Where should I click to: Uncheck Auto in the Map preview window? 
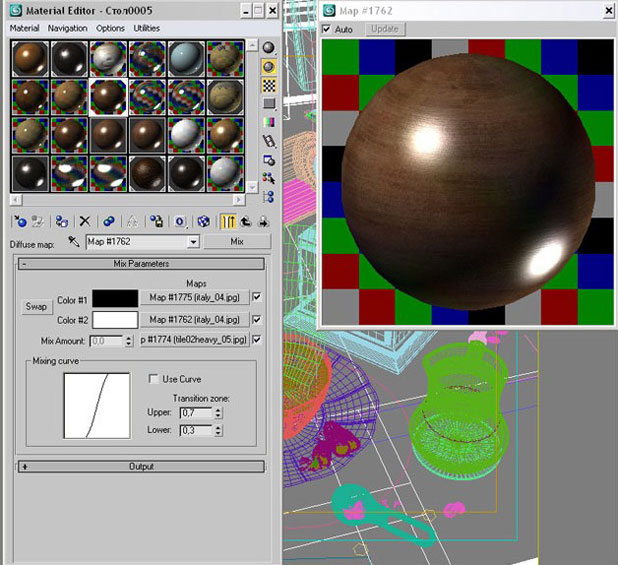[x=328, y=29]
